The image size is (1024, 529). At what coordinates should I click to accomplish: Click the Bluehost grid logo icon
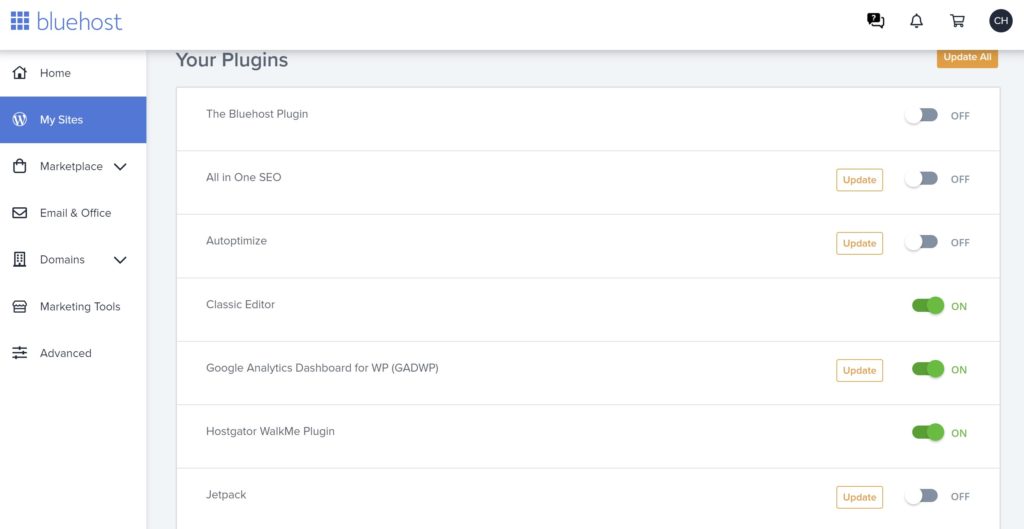pyautogui.click(x=20, y=20)
